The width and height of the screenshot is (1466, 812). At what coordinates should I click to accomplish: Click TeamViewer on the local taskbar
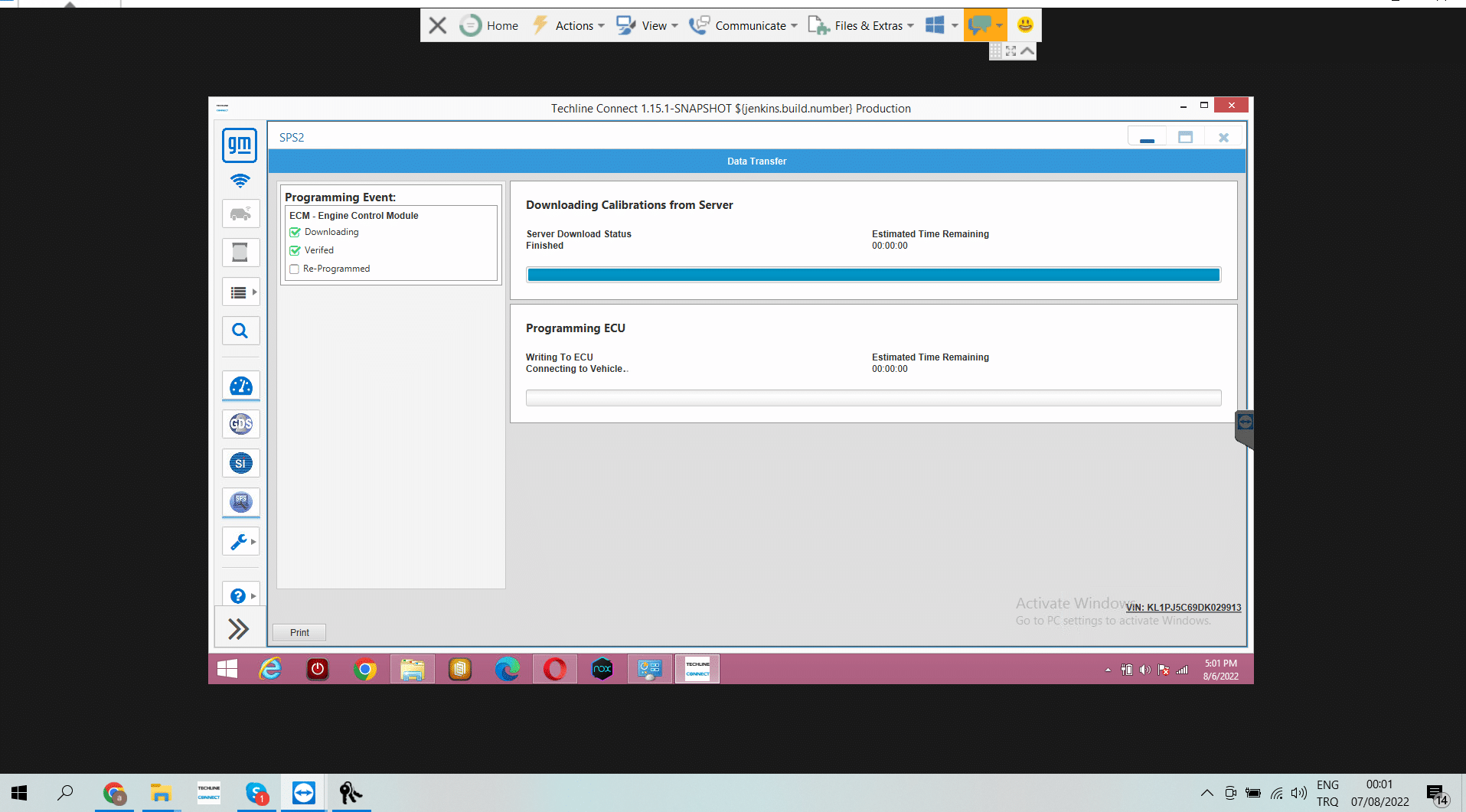[x=304, y=794]
